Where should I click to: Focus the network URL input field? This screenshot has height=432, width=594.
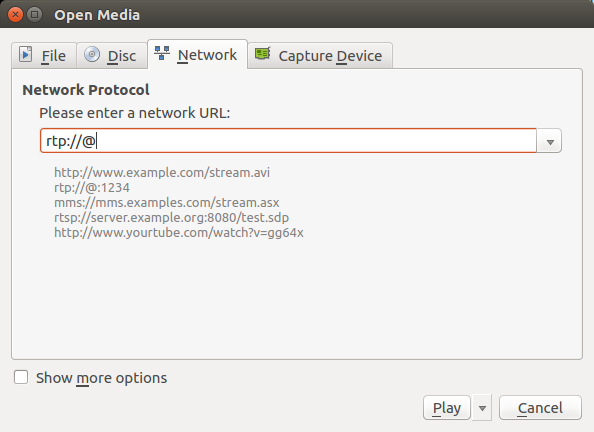(x=288, y=141)
